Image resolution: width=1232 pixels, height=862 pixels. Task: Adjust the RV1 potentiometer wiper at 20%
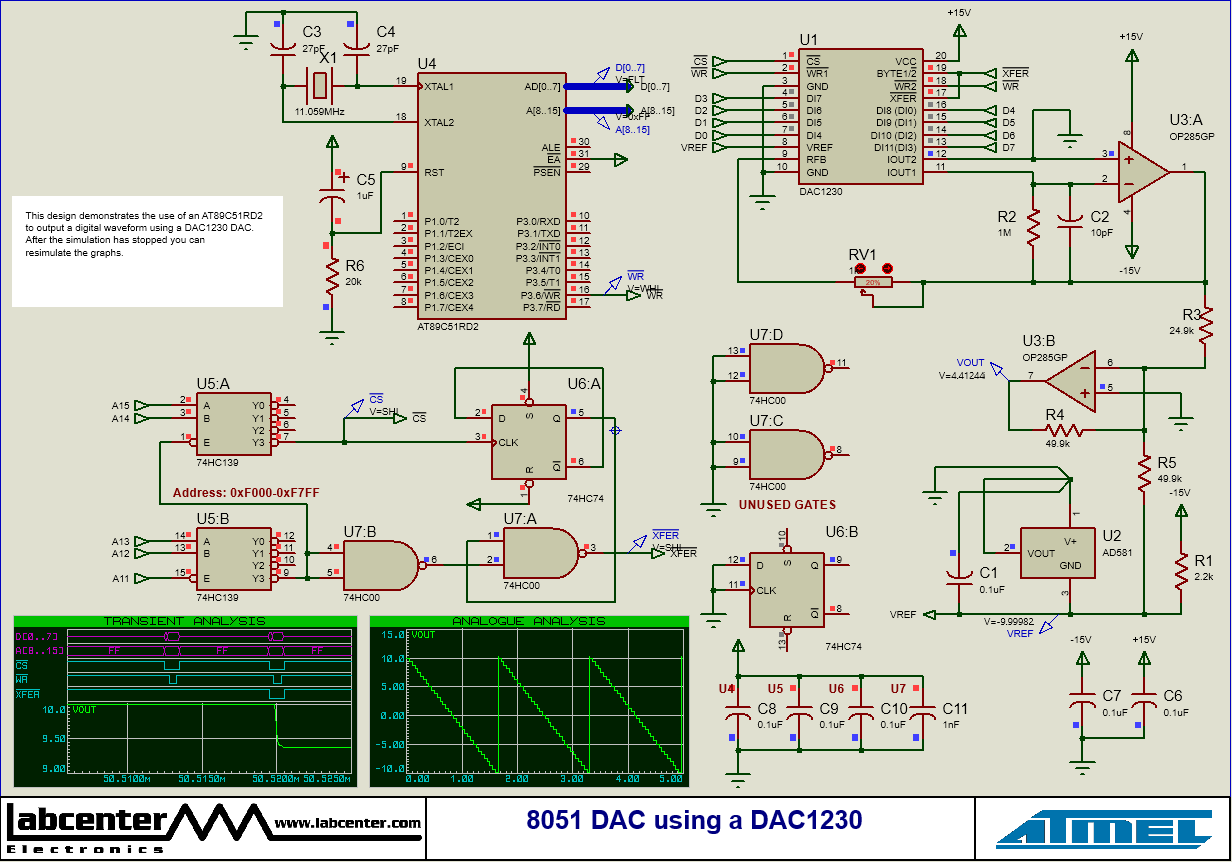pos(872,283)
